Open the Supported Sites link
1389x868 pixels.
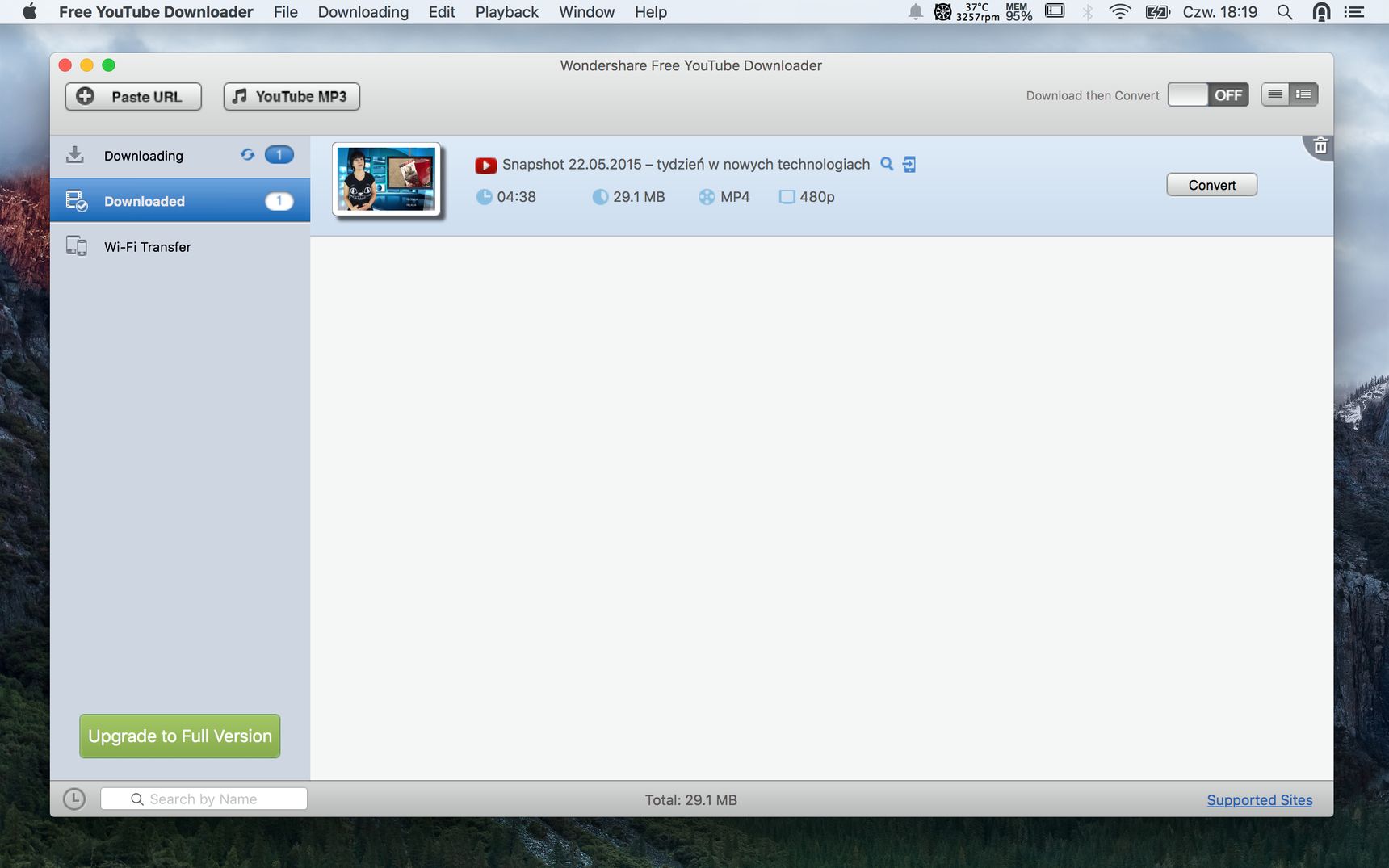pyautogui.click(x=1259, y=799)
